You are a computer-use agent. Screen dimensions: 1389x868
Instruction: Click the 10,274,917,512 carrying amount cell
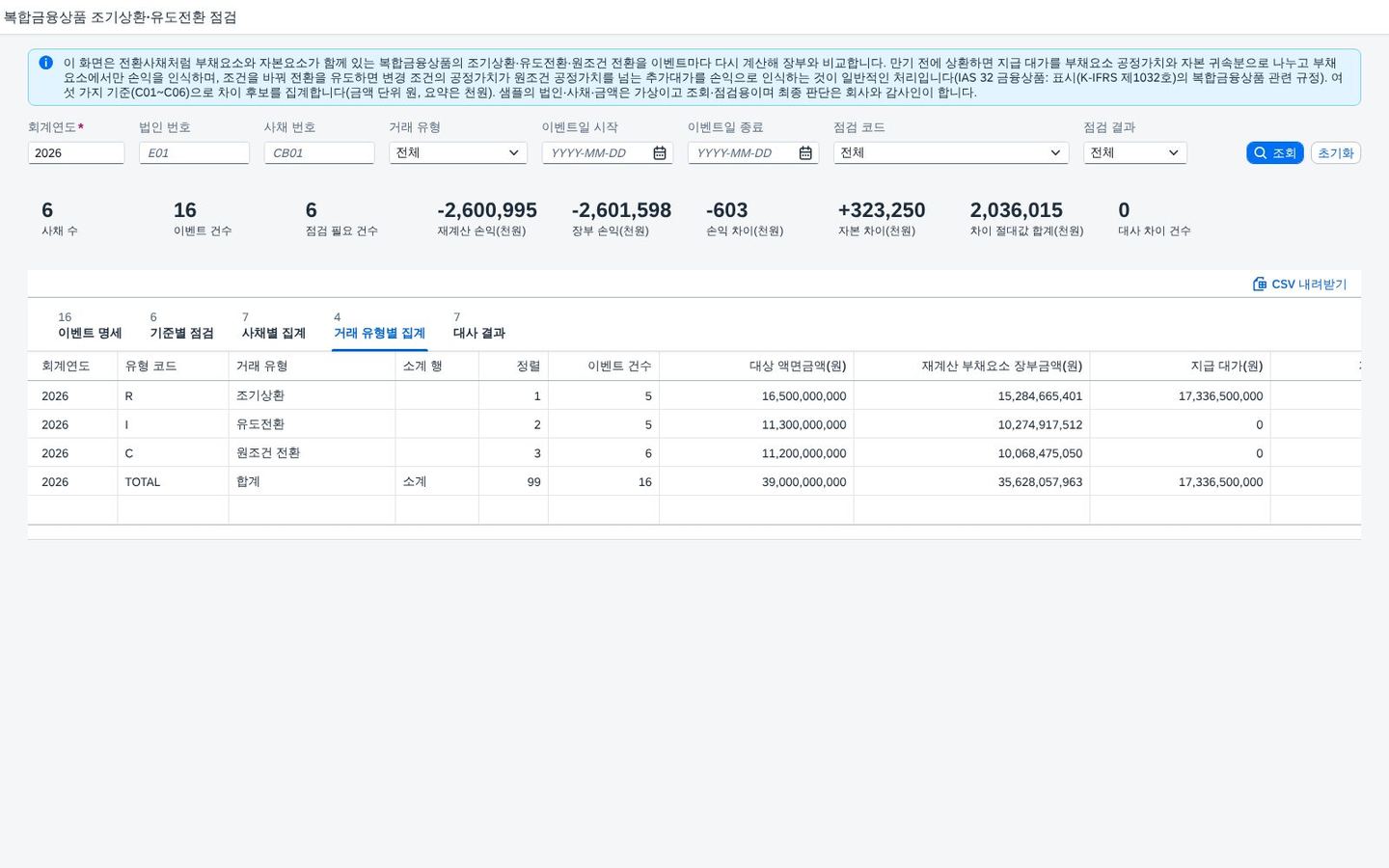pos(971,424)
